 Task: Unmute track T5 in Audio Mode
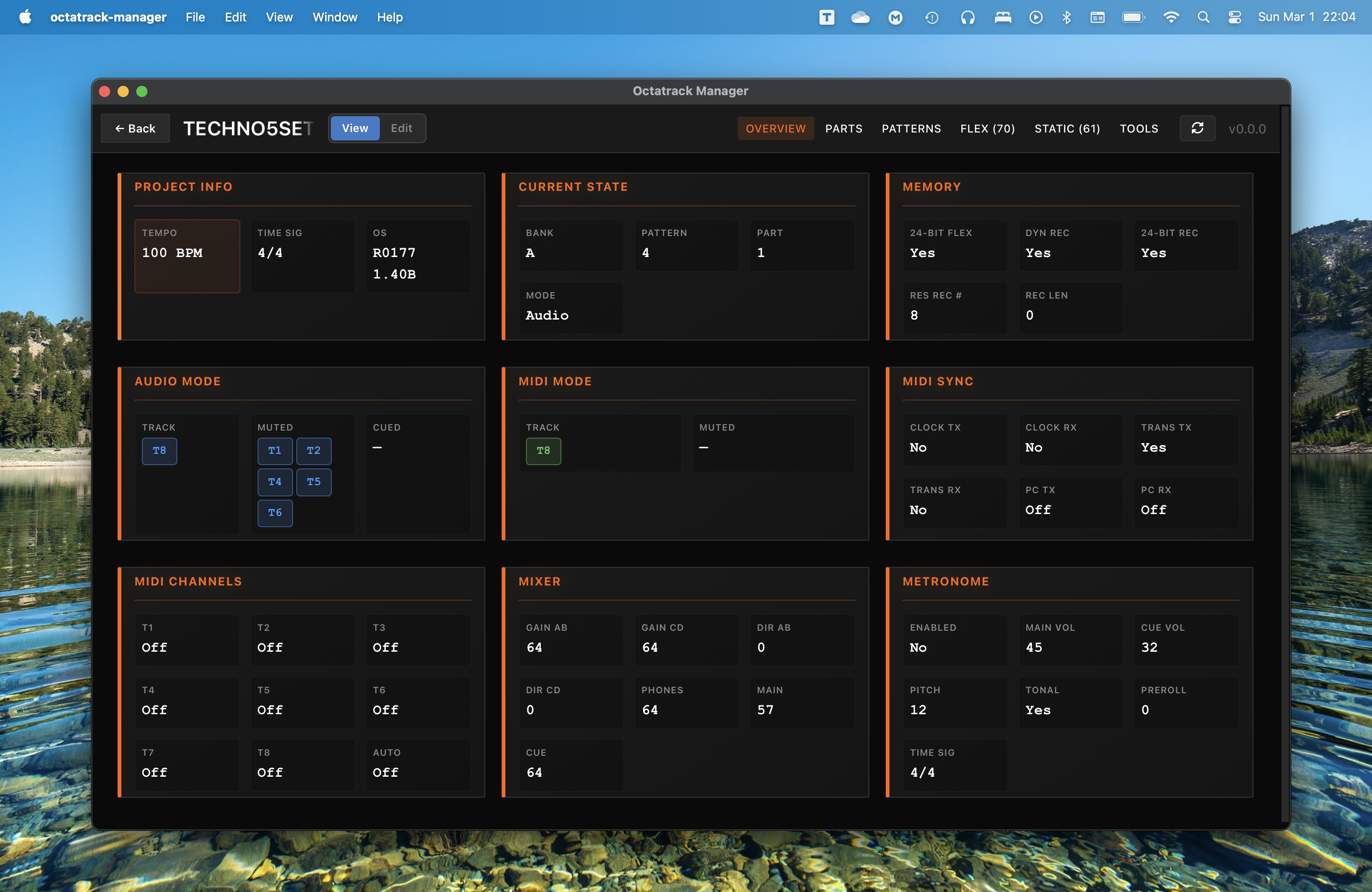[314, 482]
